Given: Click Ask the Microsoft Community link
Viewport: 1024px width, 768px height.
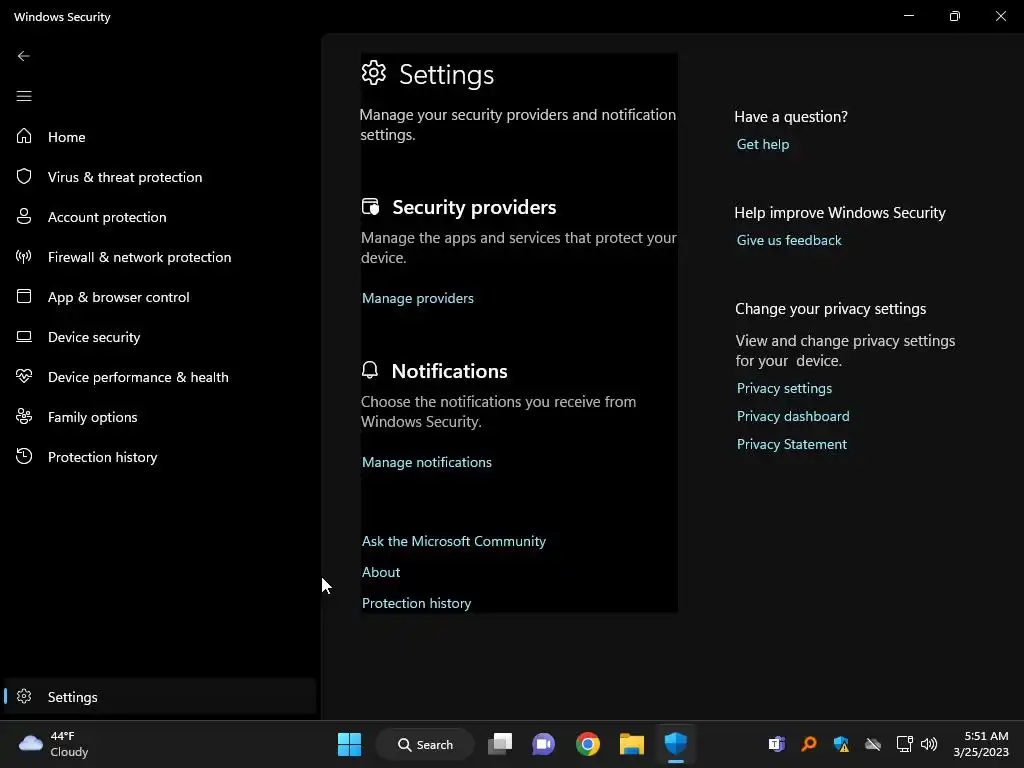Looking at the screenshot, I should click(x=454, y=541).
